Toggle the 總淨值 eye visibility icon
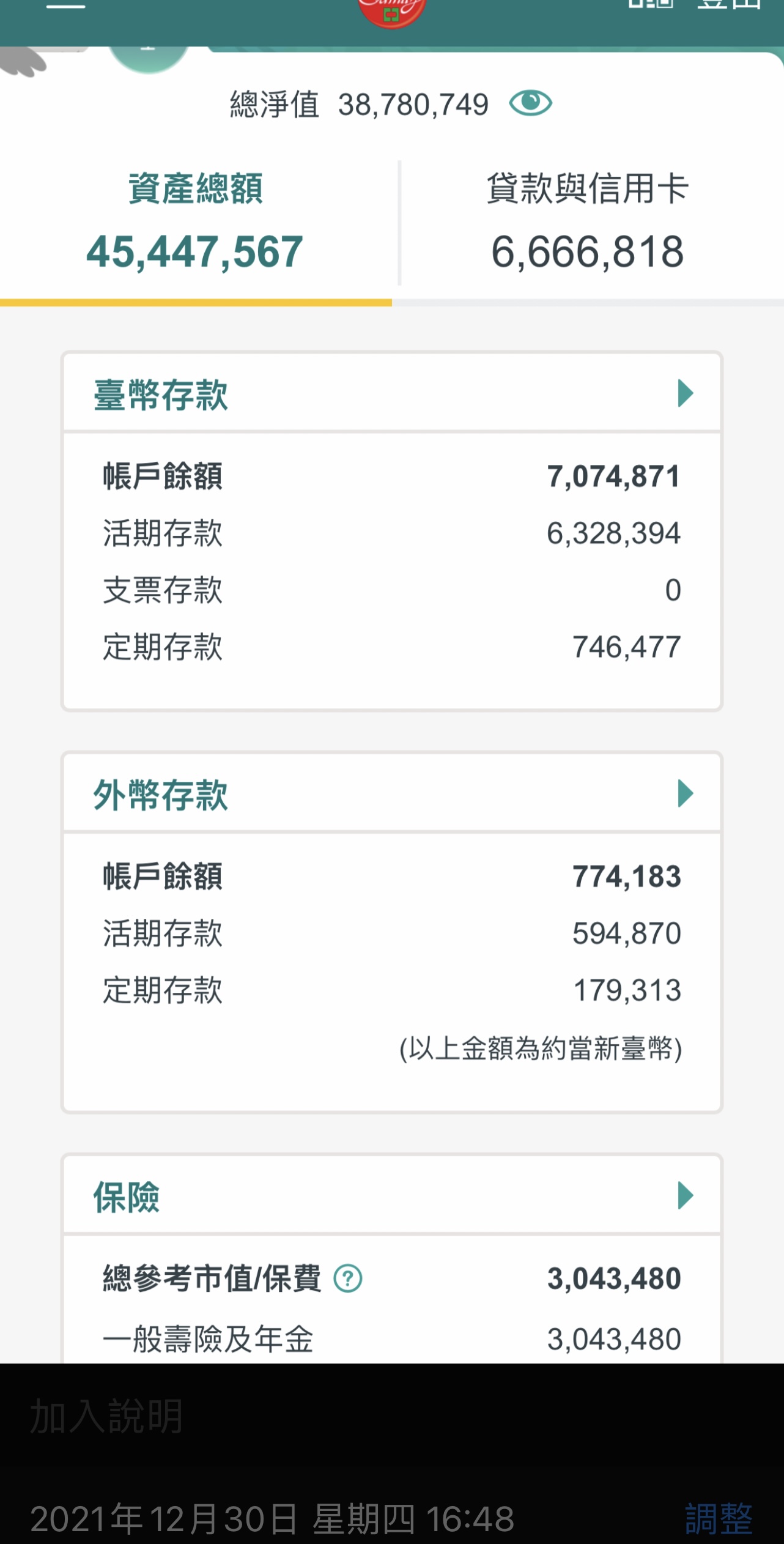This screenshot has width=784, height=1544. (530, 103)
